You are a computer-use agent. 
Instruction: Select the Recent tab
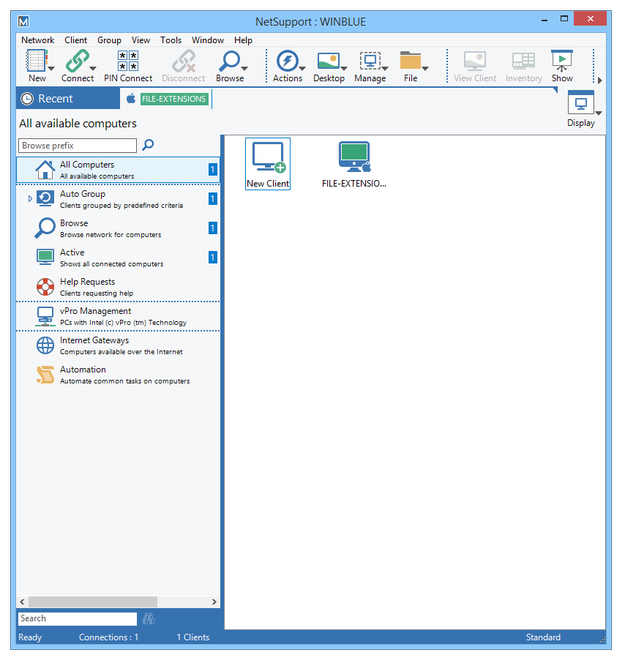(68, 99)
